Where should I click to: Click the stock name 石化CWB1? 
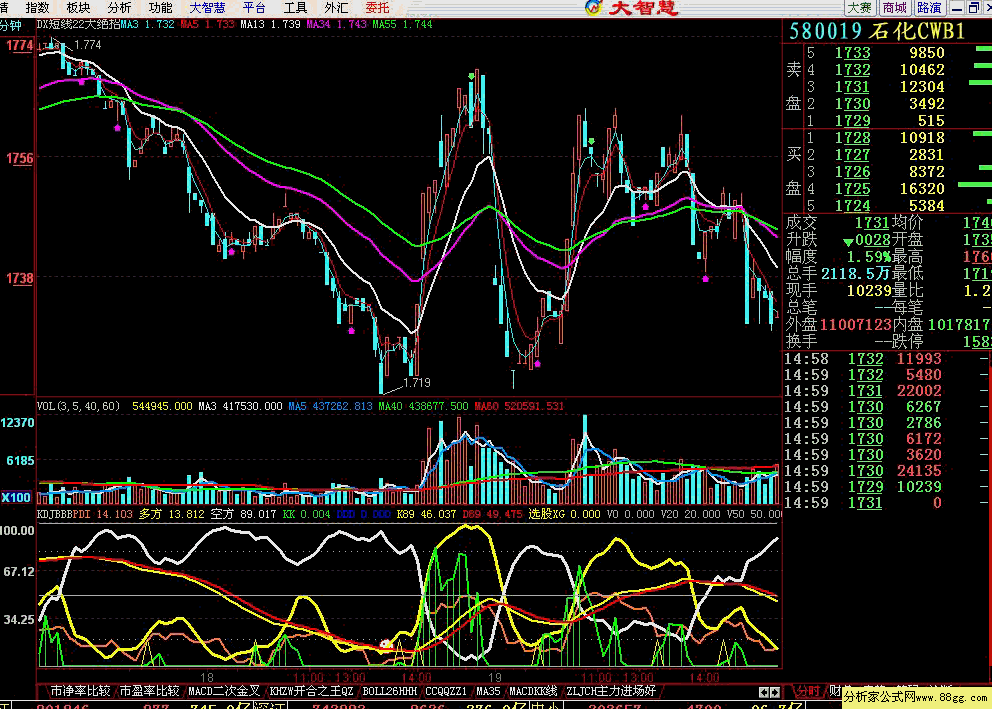917,31
